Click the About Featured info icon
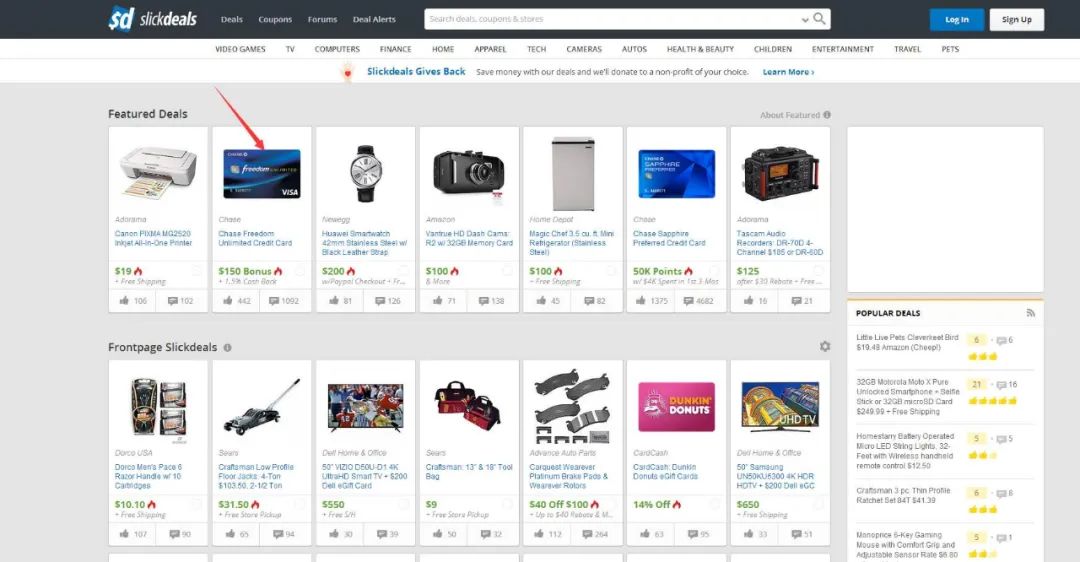Screen dimensions: 1080x562 click(x=827, y=115)
